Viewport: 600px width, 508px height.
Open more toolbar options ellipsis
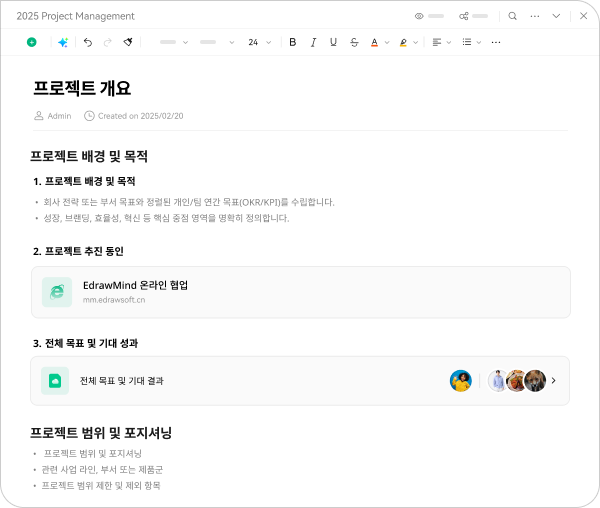pos(496,42)
